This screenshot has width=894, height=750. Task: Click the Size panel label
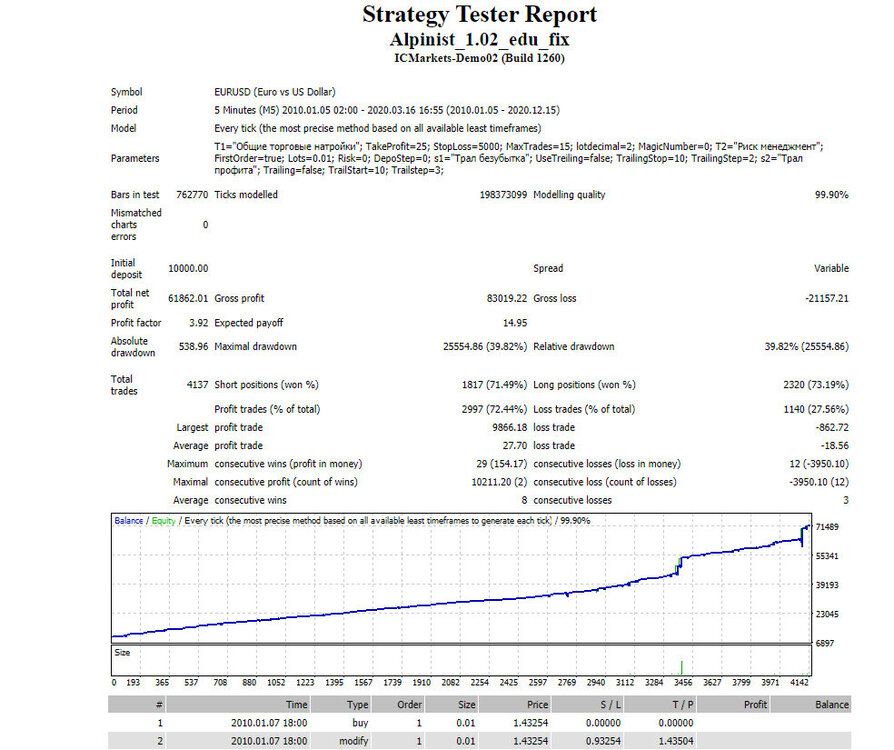coord(122,653)
